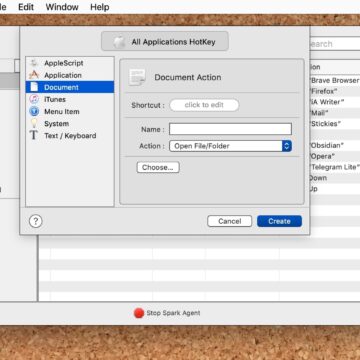Select the Up row in list
This screenshot has width=360, height=360.
pos(335,189)
